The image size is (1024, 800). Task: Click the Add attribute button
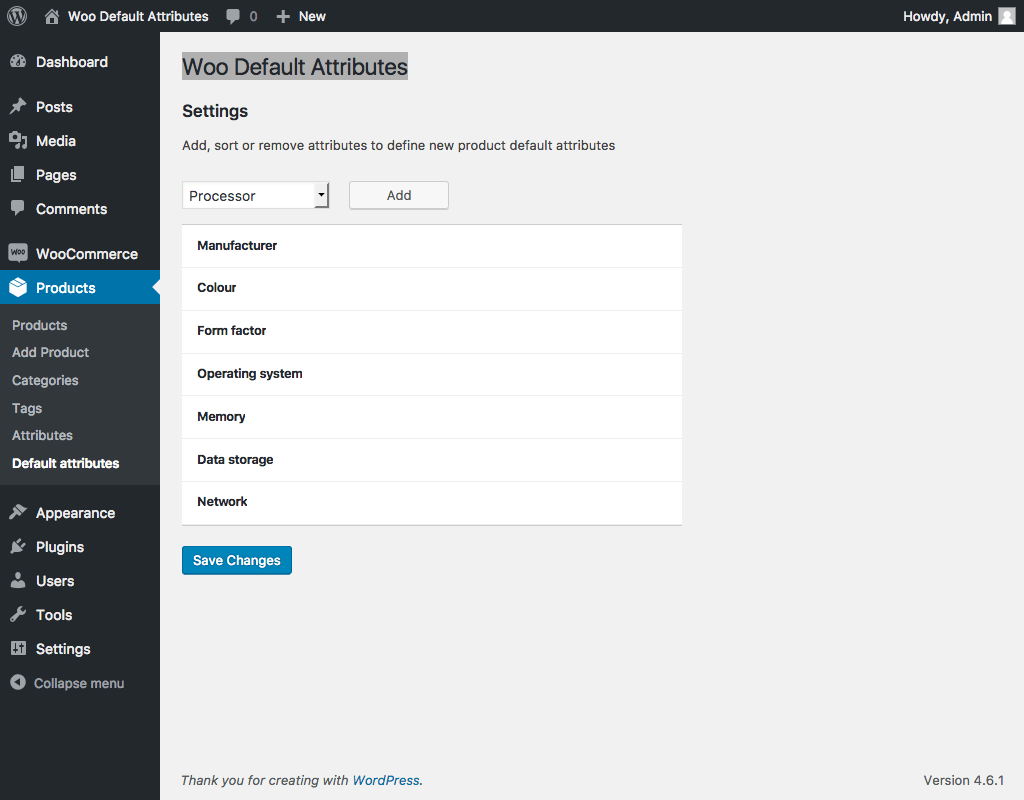coord(399,195)
